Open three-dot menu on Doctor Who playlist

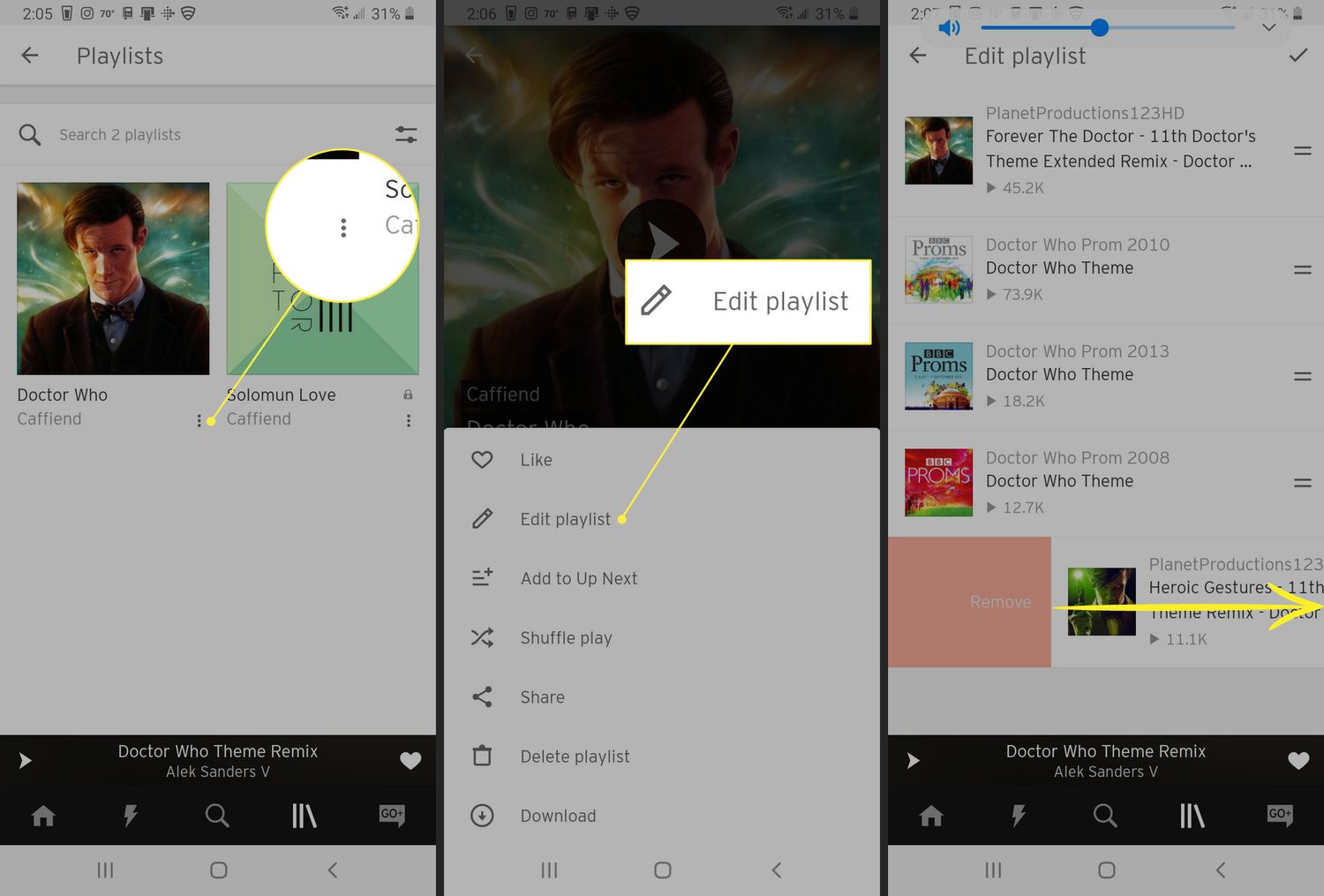(199, 420)
